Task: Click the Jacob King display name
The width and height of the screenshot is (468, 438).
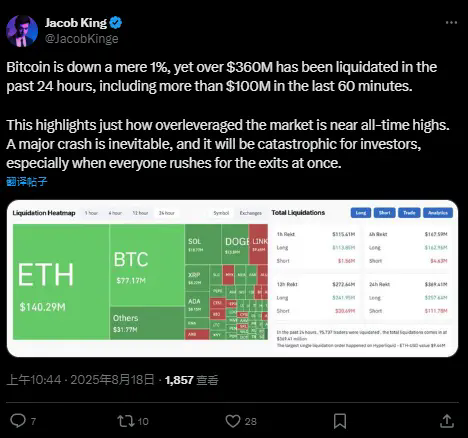Action: [76, 23]
